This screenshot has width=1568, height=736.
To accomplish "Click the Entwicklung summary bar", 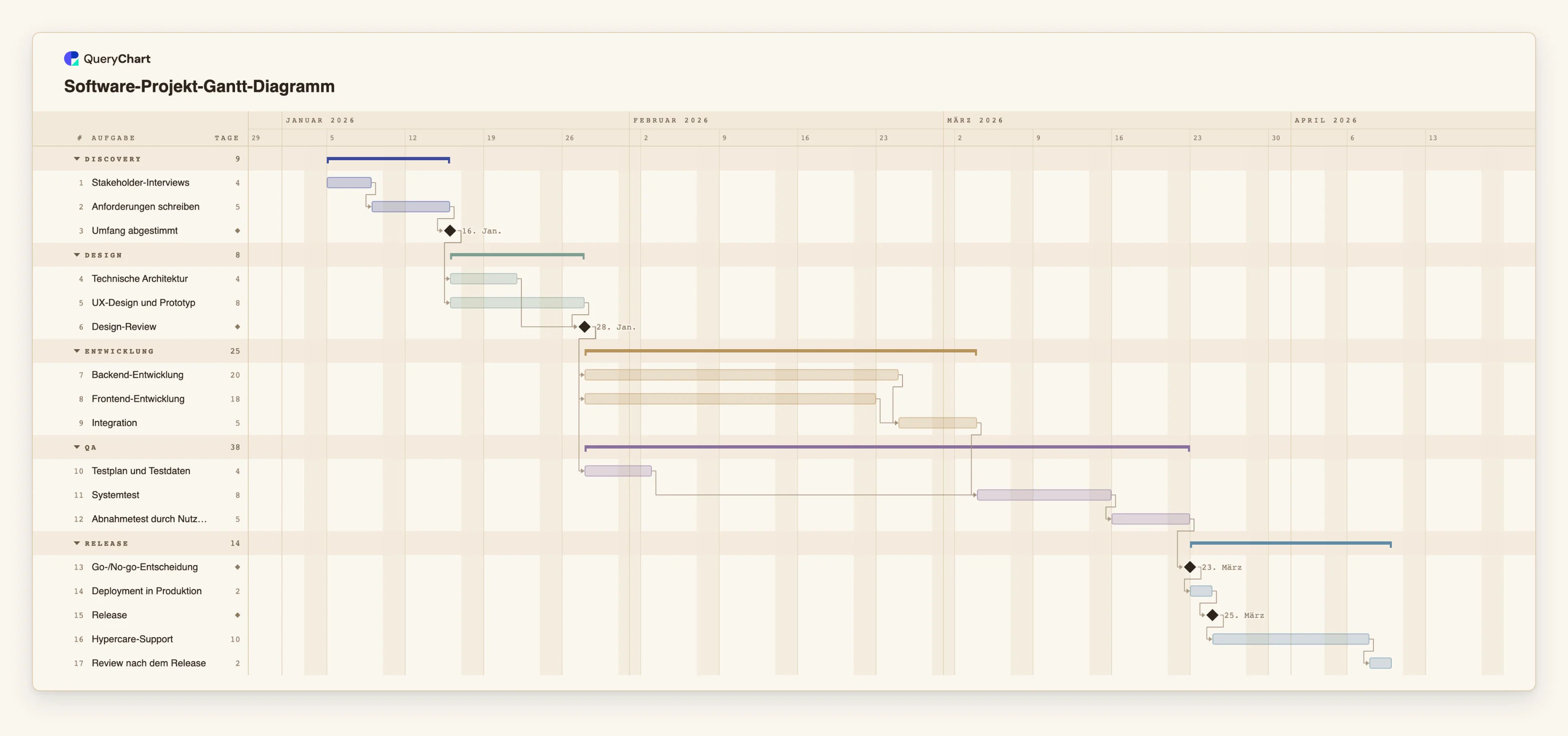I will tap(781, 352).
